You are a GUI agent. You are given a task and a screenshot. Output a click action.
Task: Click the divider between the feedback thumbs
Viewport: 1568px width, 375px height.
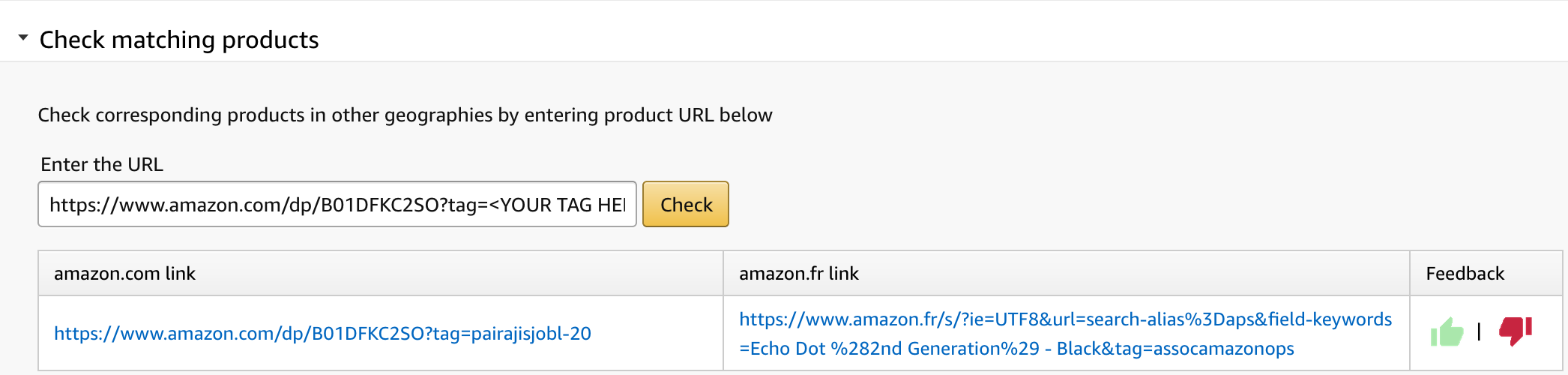pyautogui.click(x=1479, y=331)
